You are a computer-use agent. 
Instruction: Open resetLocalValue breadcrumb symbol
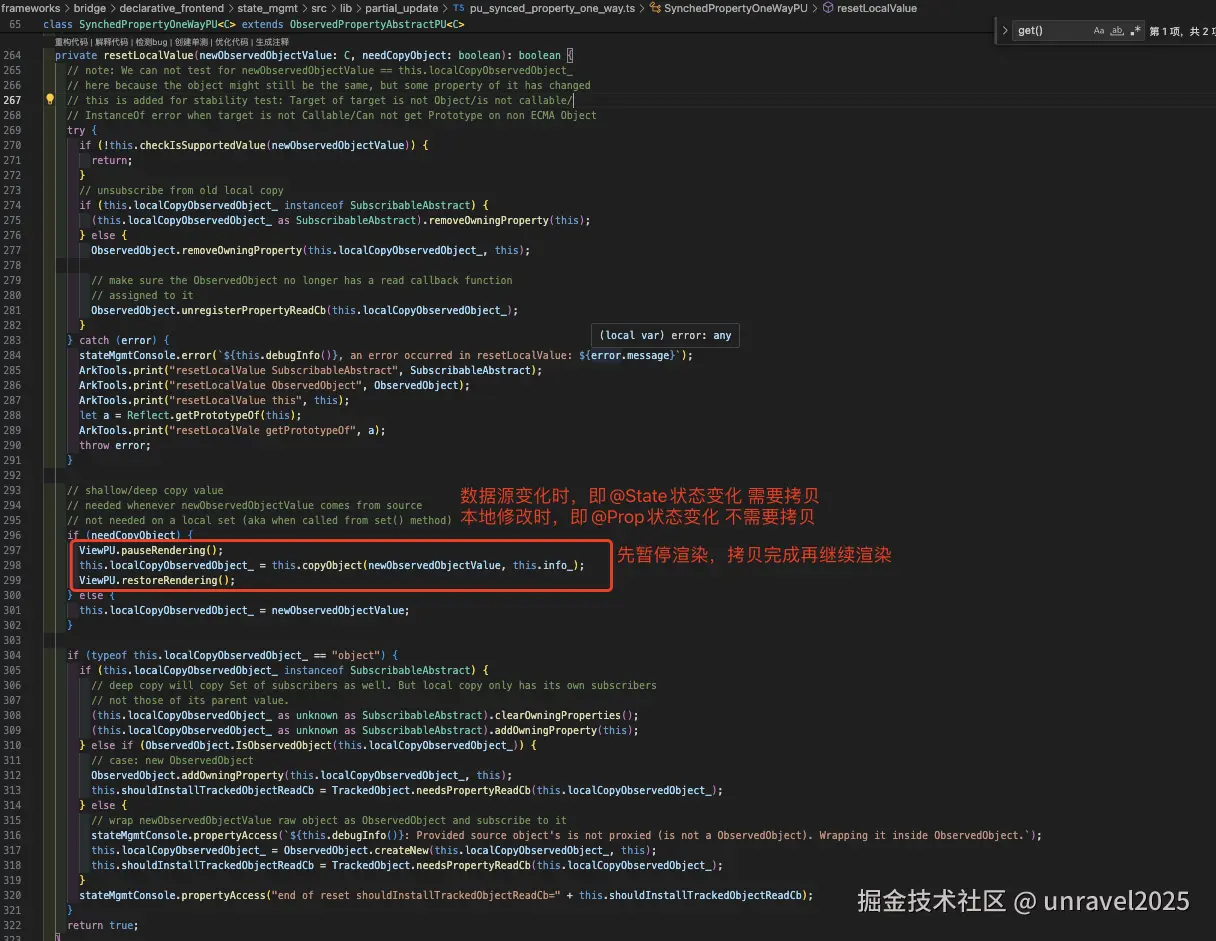876,8
